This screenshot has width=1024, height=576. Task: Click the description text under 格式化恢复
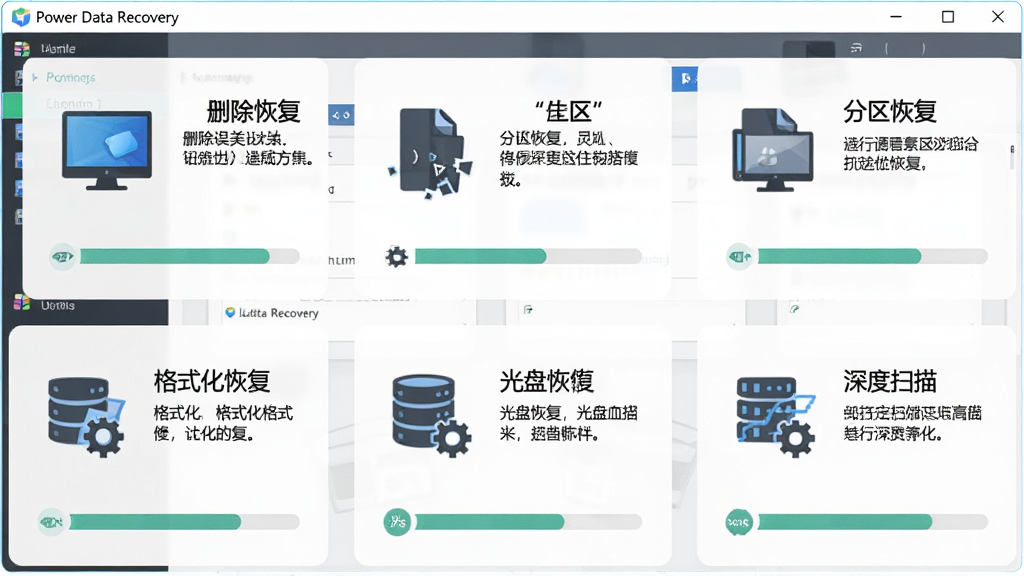tap(223, 423)
